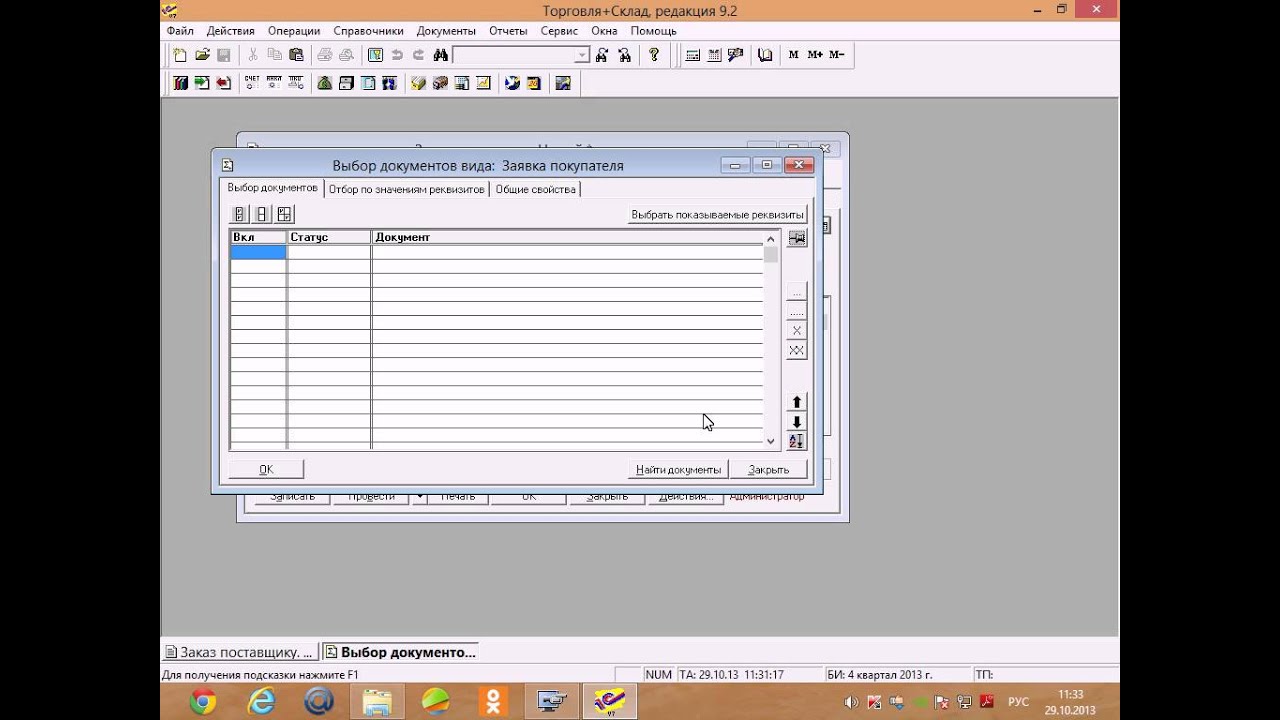Click the M+ toolbar button
The image size is (1280, 720).
(815, 55)
